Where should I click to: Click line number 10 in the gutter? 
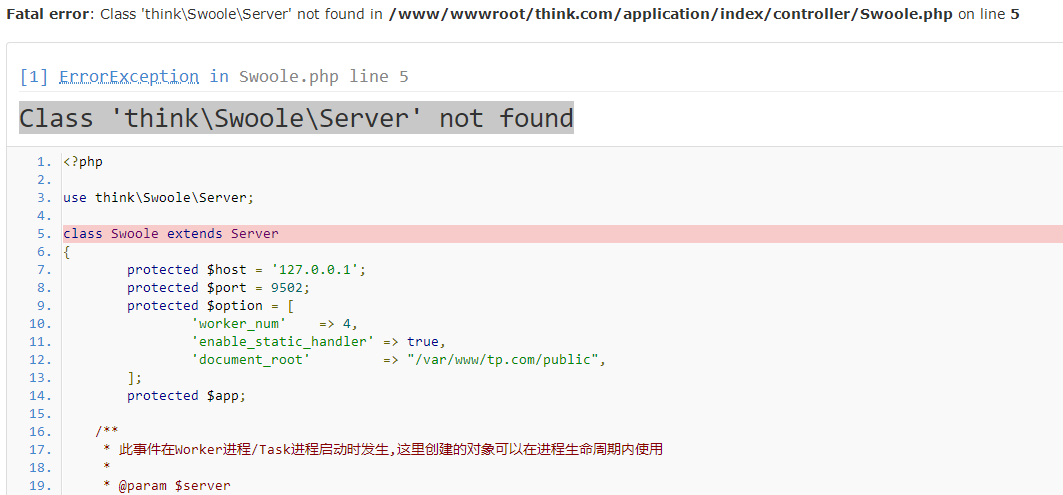click(x=43, y=324)
